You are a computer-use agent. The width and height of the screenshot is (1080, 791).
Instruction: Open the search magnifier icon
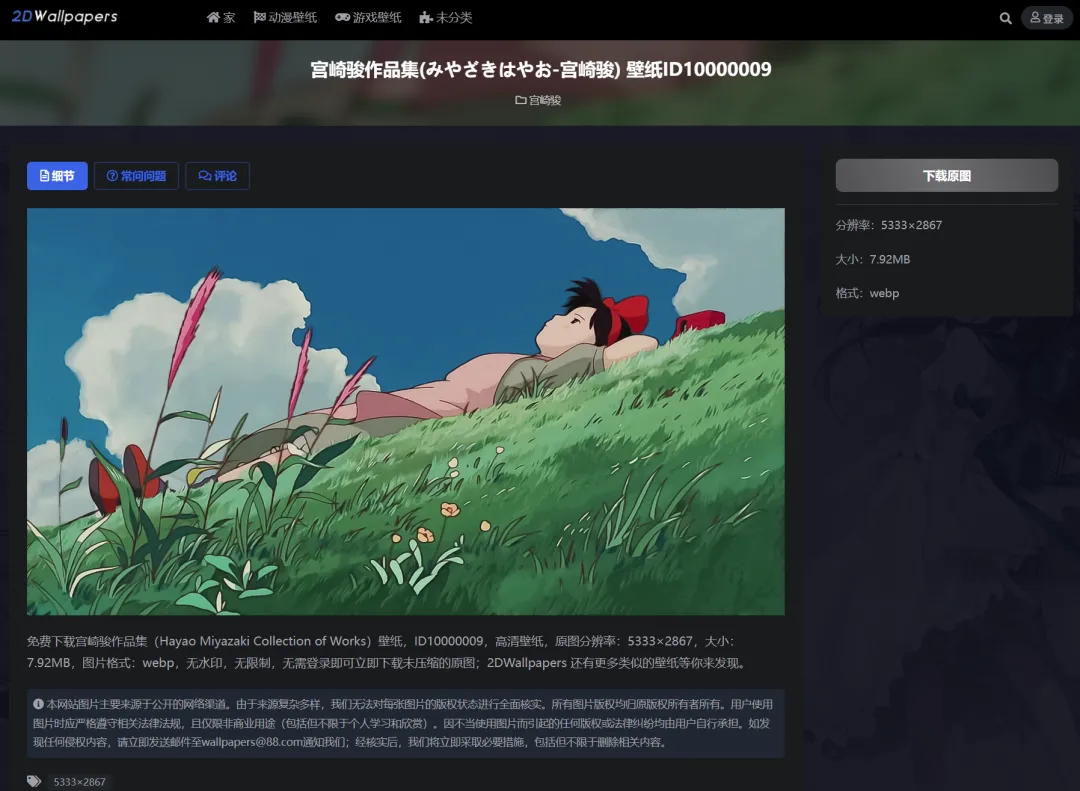pyautogui.click(x=1006, y=19)
